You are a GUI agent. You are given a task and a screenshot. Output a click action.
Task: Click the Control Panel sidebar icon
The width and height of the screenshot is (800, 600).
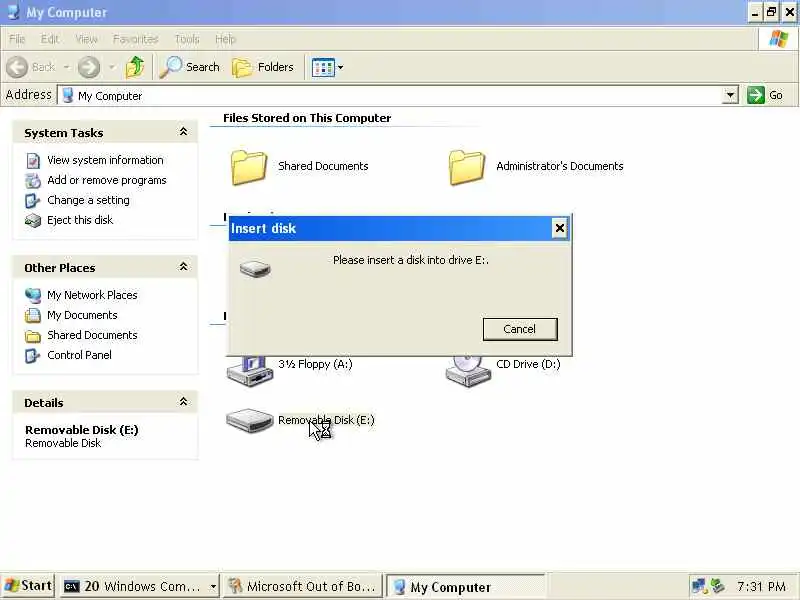[x=33, y=356]
